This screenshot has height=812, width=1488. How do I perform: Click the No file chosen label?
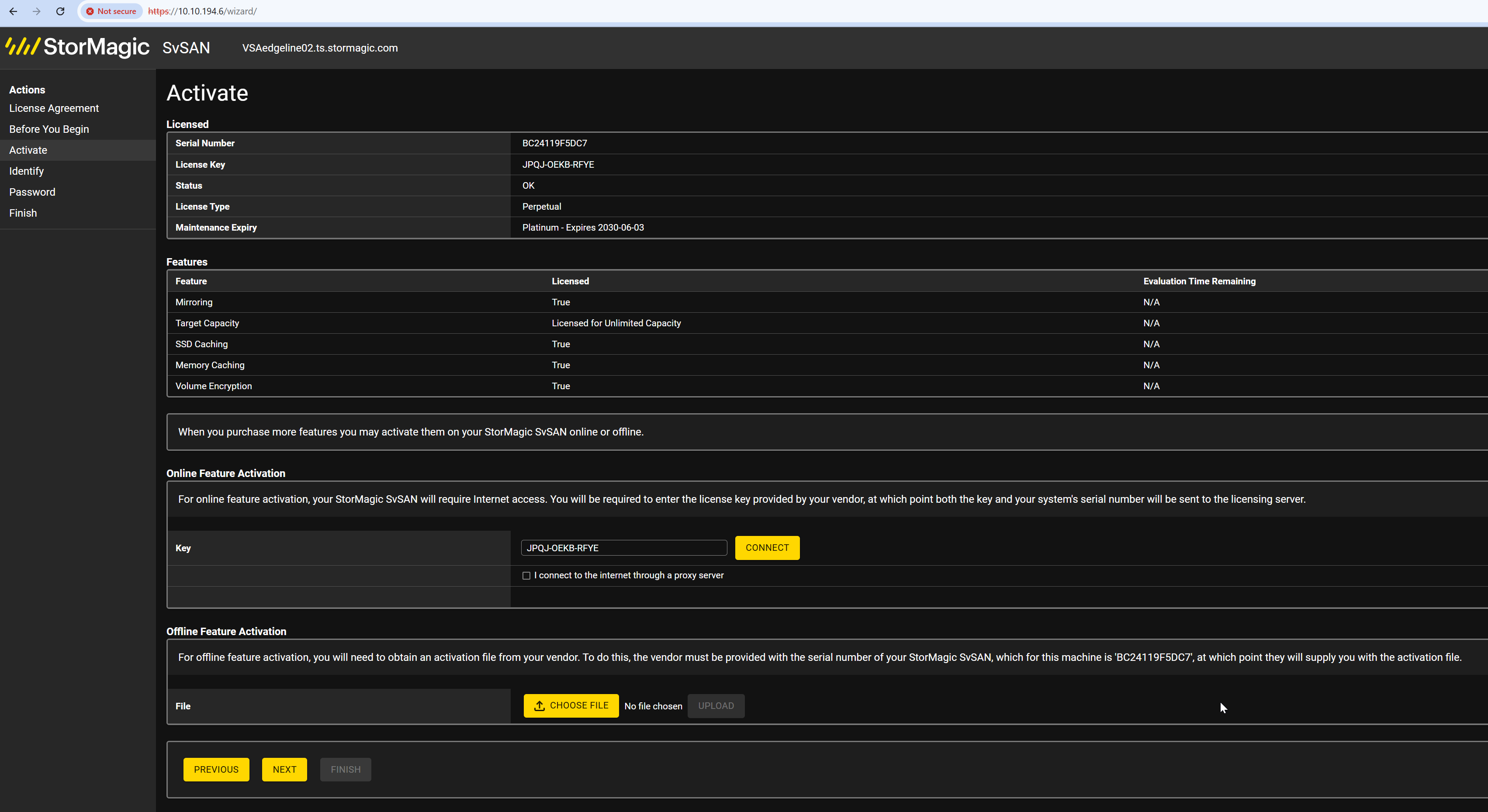653,706
